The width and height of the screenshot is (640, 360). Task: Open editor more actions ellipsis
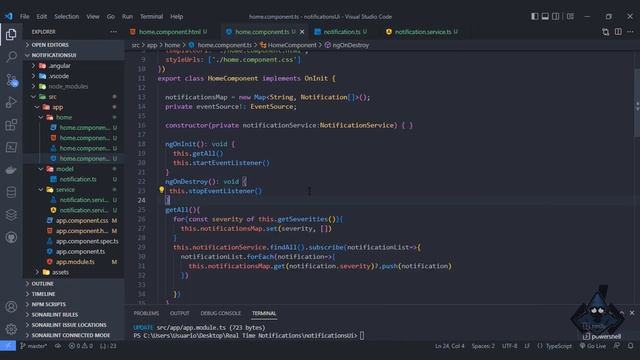pos(631,31)
